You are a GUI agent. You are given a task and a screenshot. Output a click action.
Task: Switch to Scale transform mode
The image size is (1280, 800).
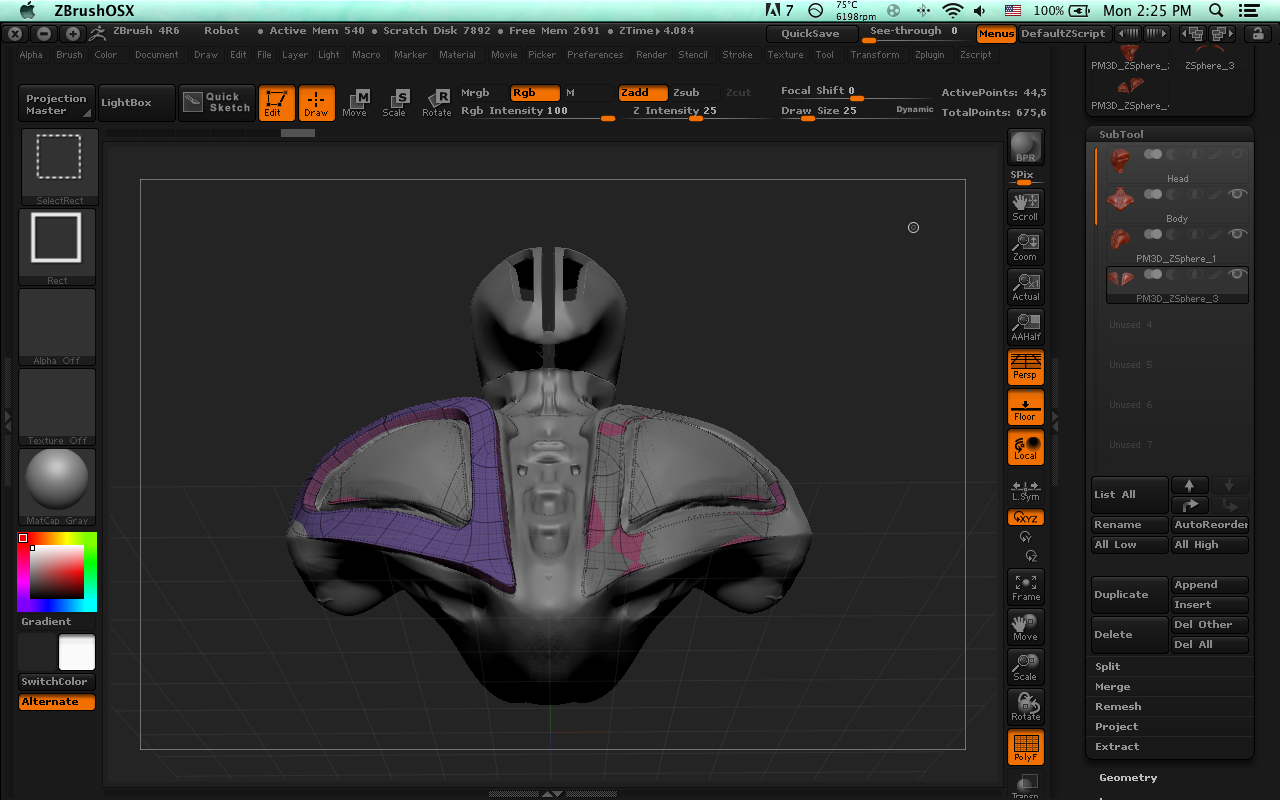(395, 103)
